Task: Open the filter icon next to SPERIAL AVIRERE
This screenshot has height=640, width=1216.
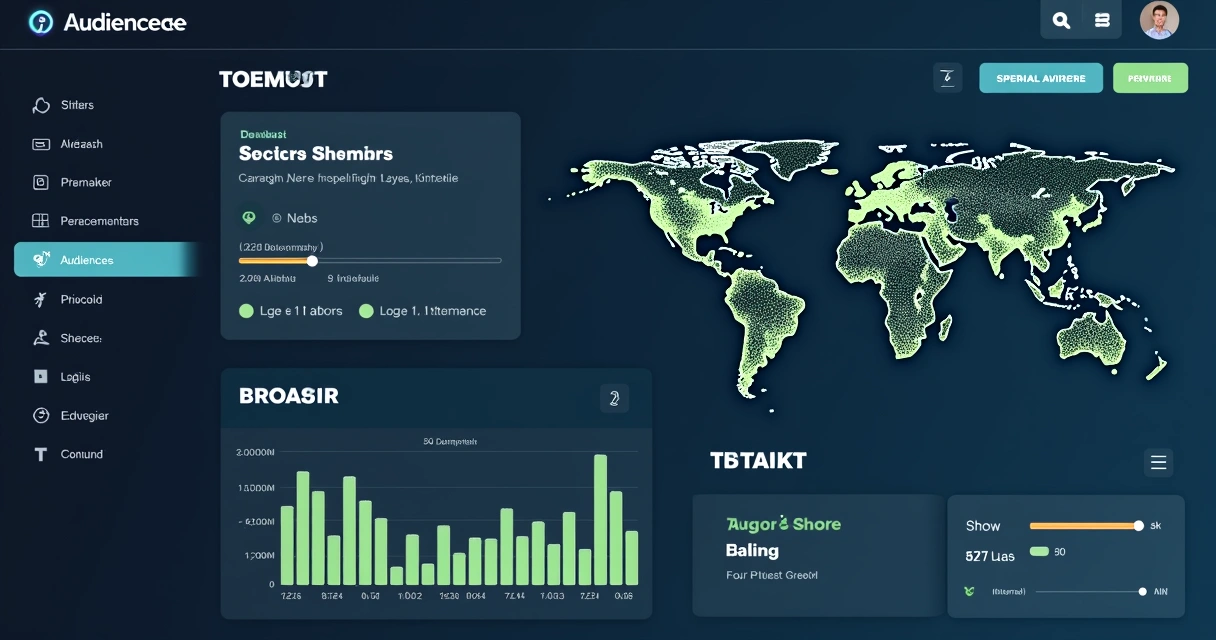Action: coord(947,77)
